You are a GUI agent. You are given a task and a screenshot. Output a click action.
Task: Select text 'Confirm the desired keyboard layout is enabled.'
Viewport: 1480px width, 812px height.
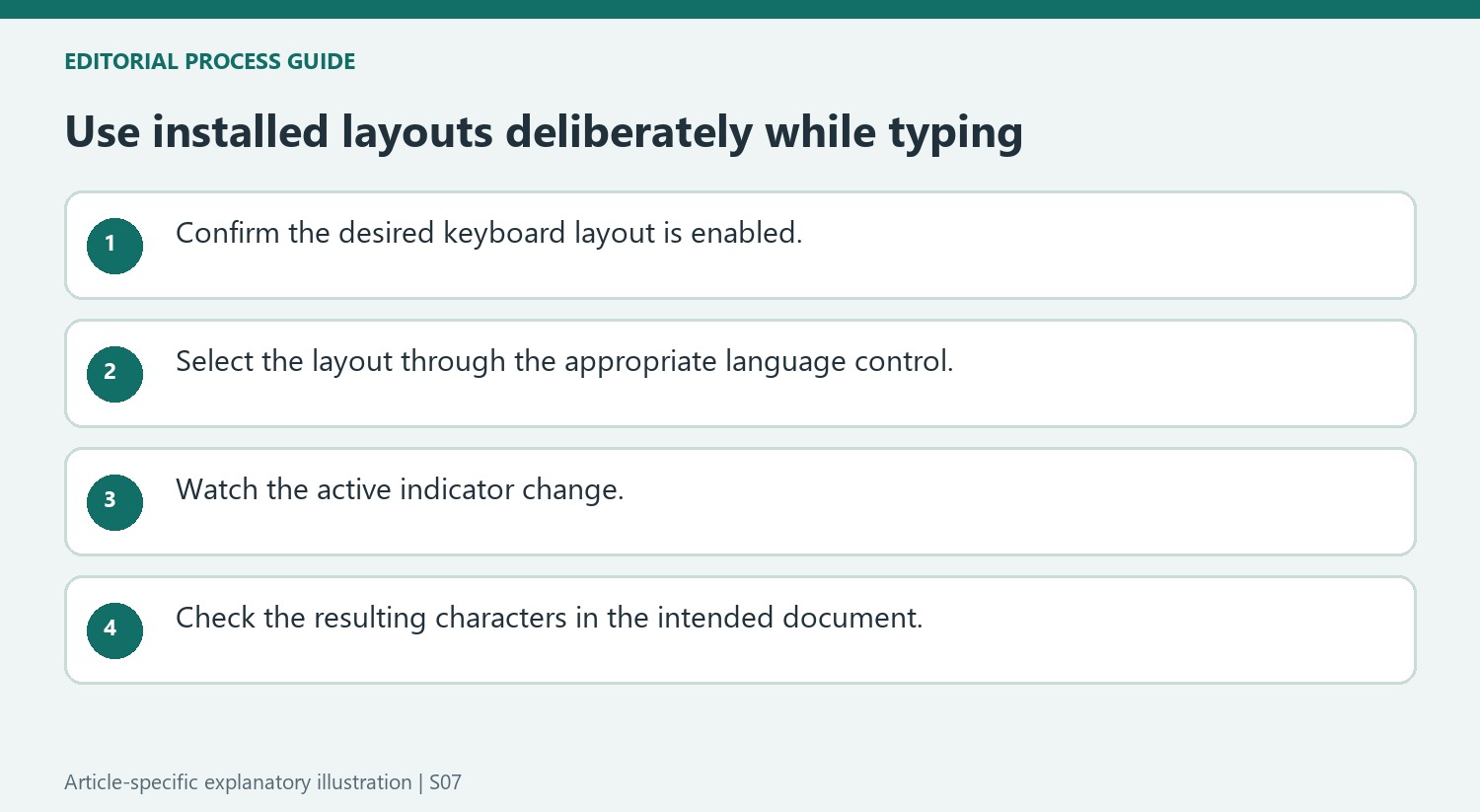[x=489, y=233]
